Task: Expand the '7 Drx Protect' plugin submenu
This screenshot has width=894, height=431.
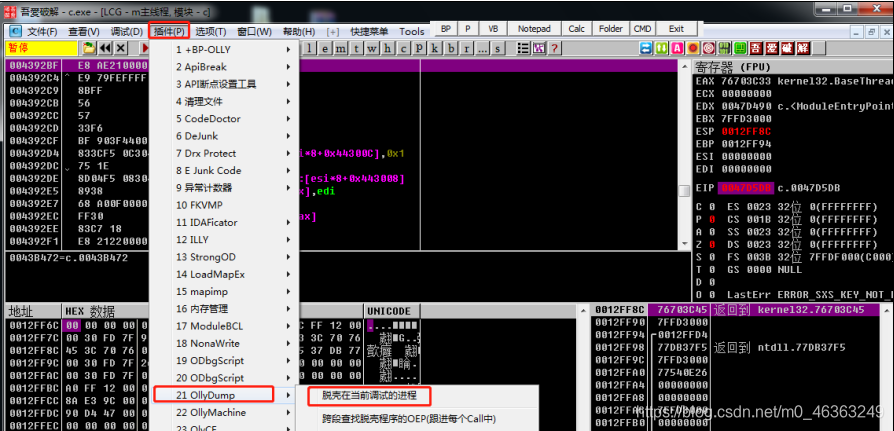Action: (x=224, y=153)
